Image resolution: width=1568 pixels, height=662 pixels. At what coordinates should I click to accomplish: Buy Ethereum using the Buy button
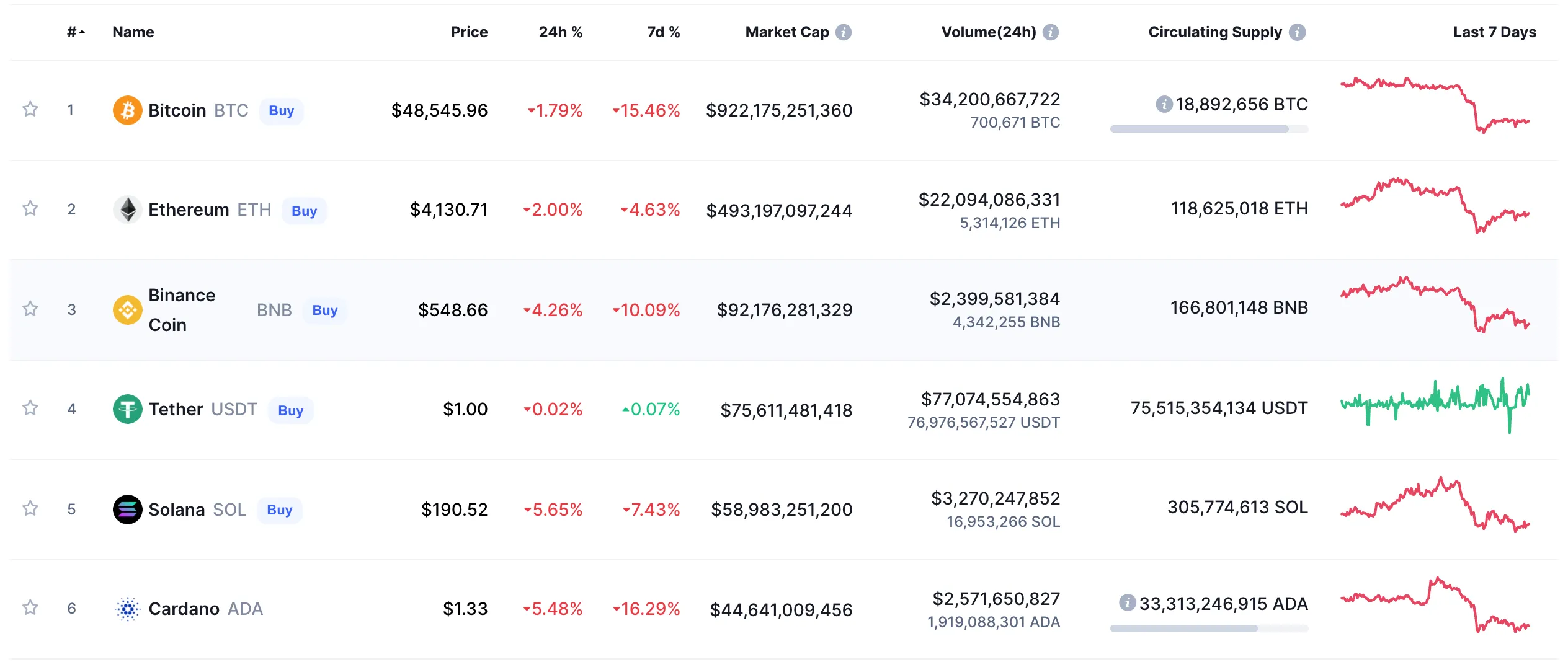tap(305, 211)
